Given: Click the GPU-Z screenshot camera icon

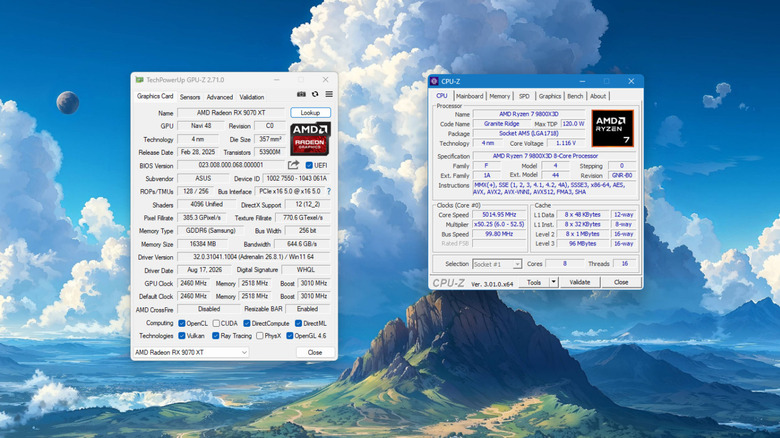Looking at the screenshot, I should tap(301, 94).
